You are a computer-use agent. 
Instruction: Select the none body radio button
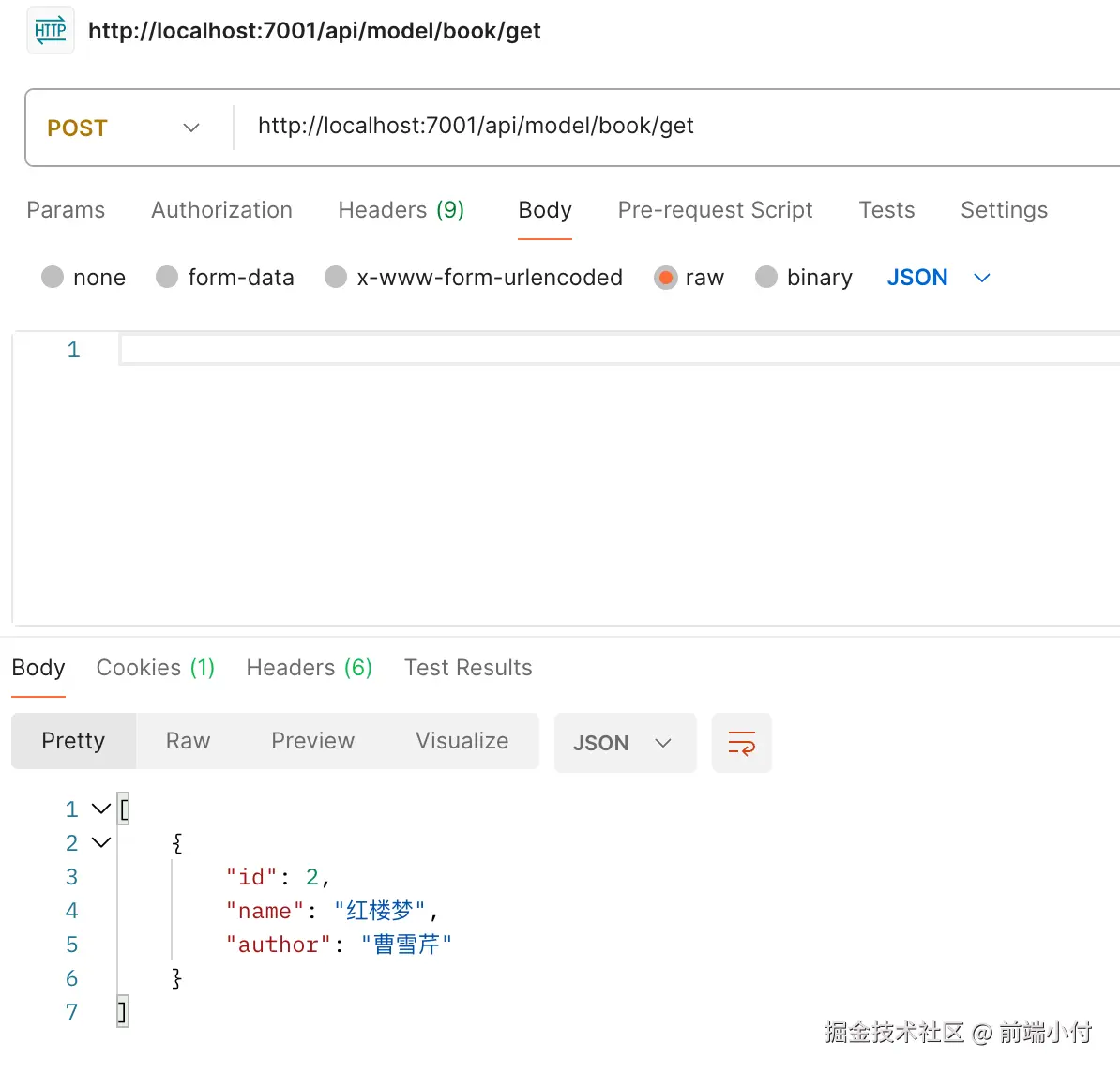pyautogui.click(x=53, y=278)
